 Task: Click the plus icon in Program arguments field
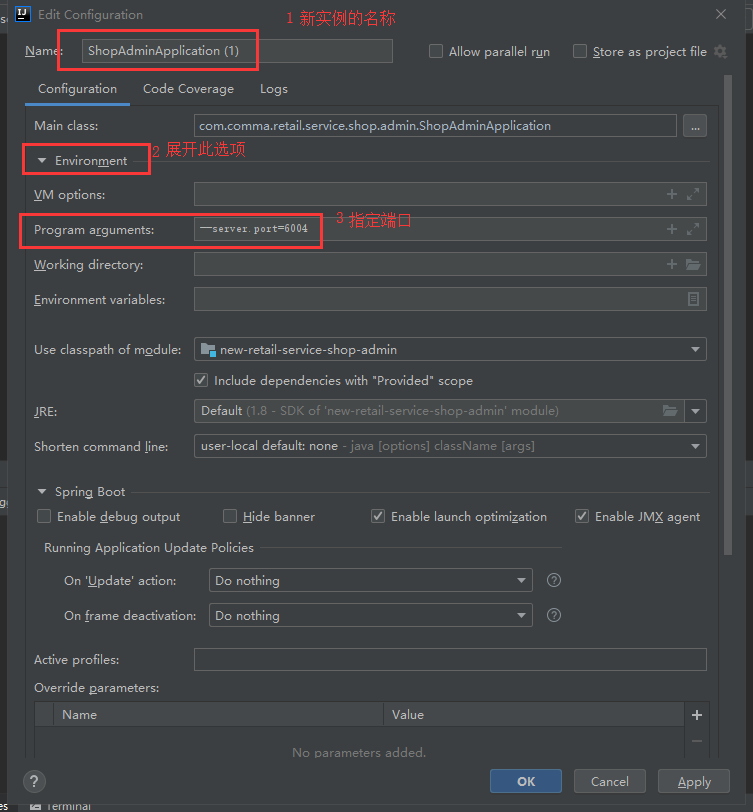pos(671,230)
